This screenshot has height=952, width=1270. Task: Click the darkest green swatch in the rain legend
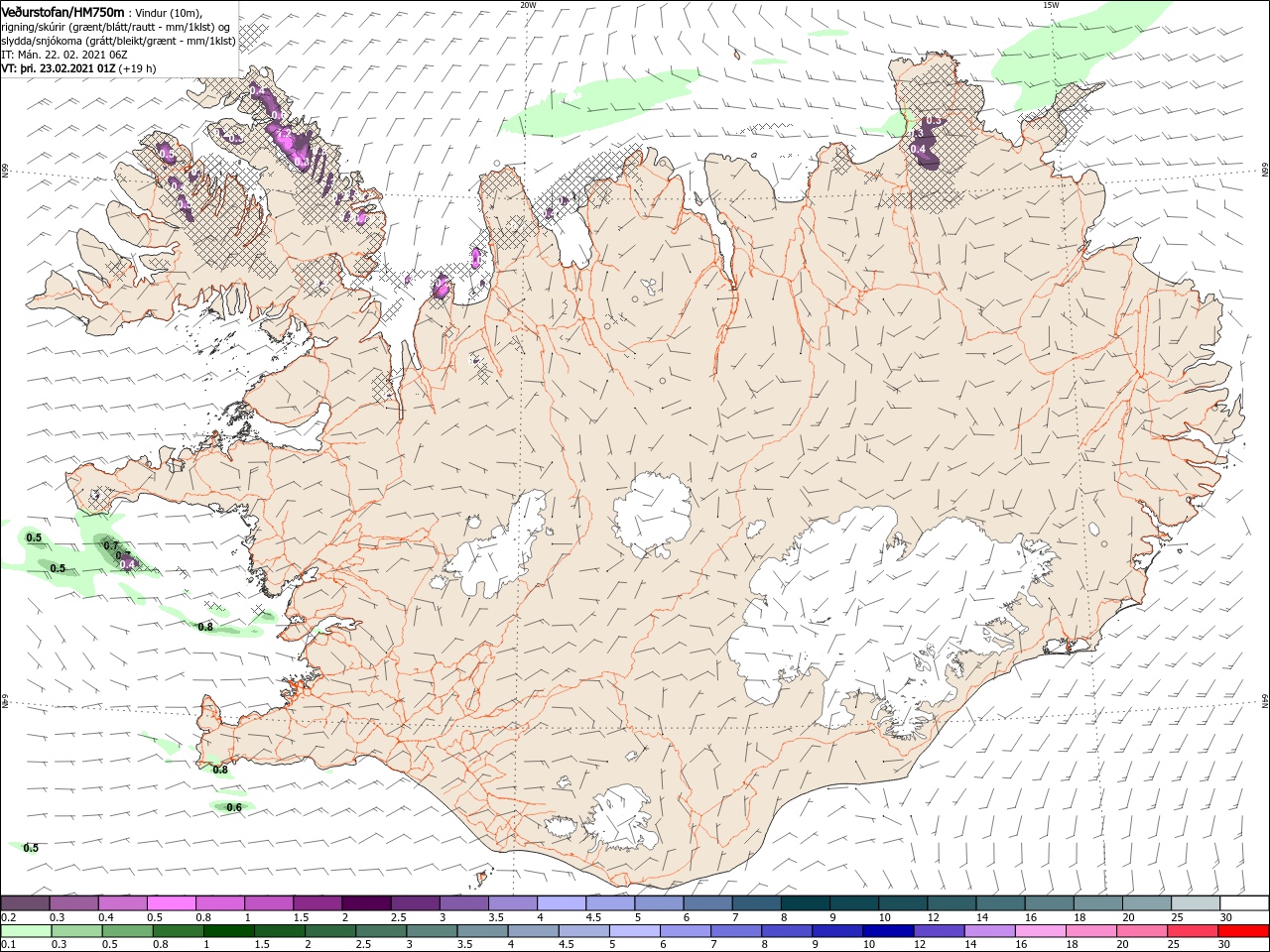[228, 931]
